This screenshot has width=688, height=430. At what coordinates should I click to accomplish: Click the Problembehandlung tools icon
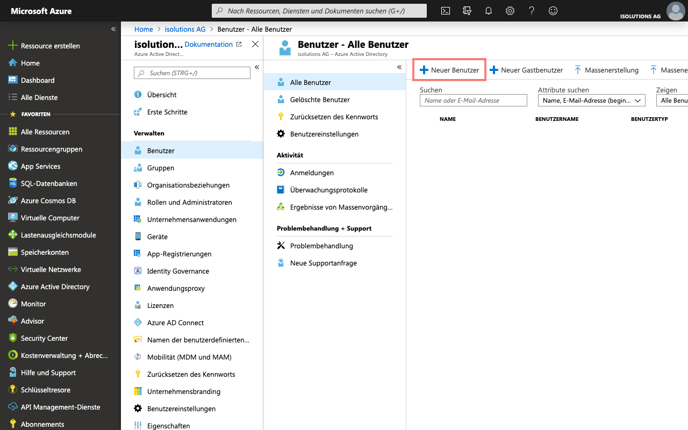point(281,245)
